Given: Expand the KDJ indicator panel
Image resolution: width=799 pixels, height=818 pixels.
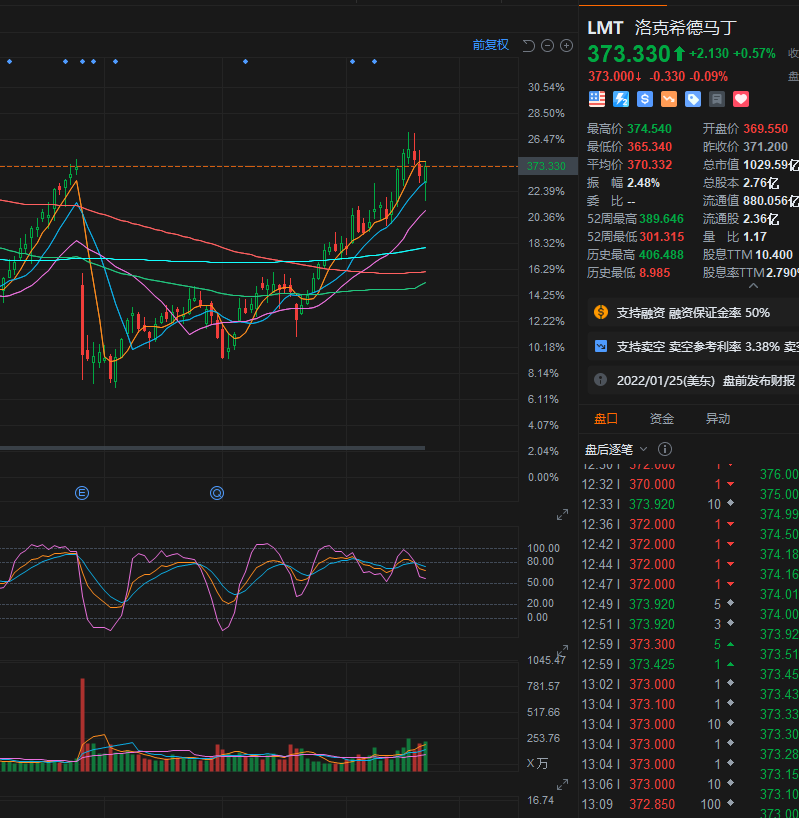Looking at the screenshot, I should coord(562,651).
